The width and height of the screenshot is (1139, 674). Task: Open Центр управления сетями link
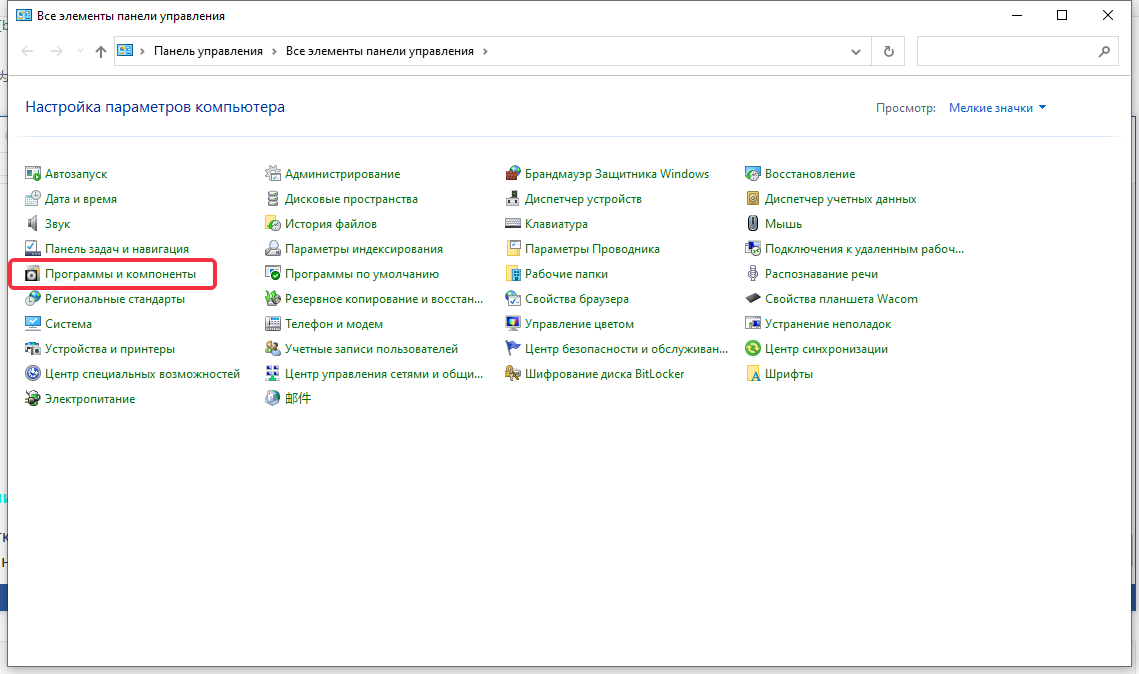coord(384,373)
